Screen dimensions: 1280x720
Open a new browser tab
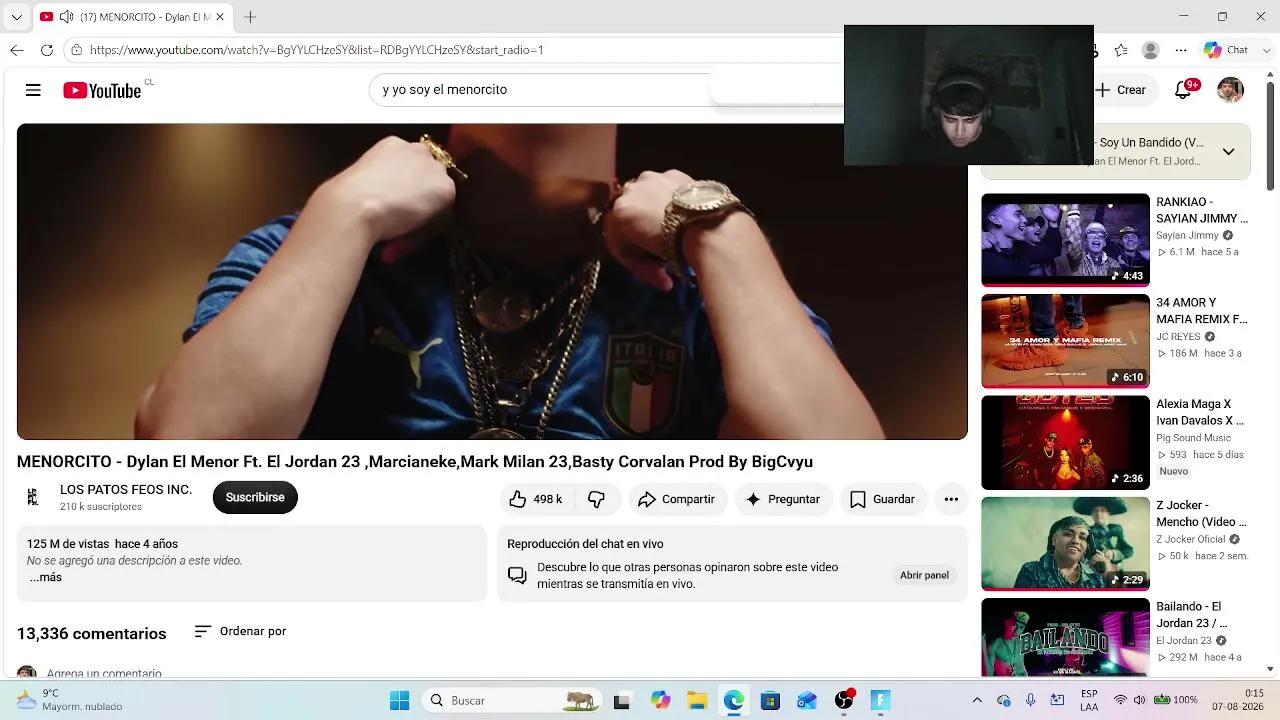click(250, 17)
